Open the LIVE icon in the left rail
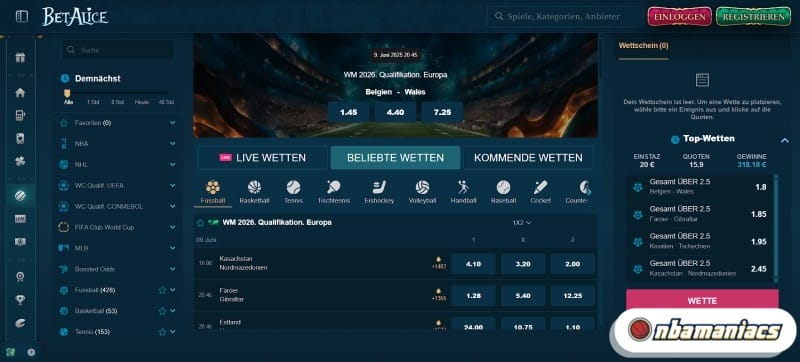The image size is (800, 362). pyautogui.click(x=20, y=219)
